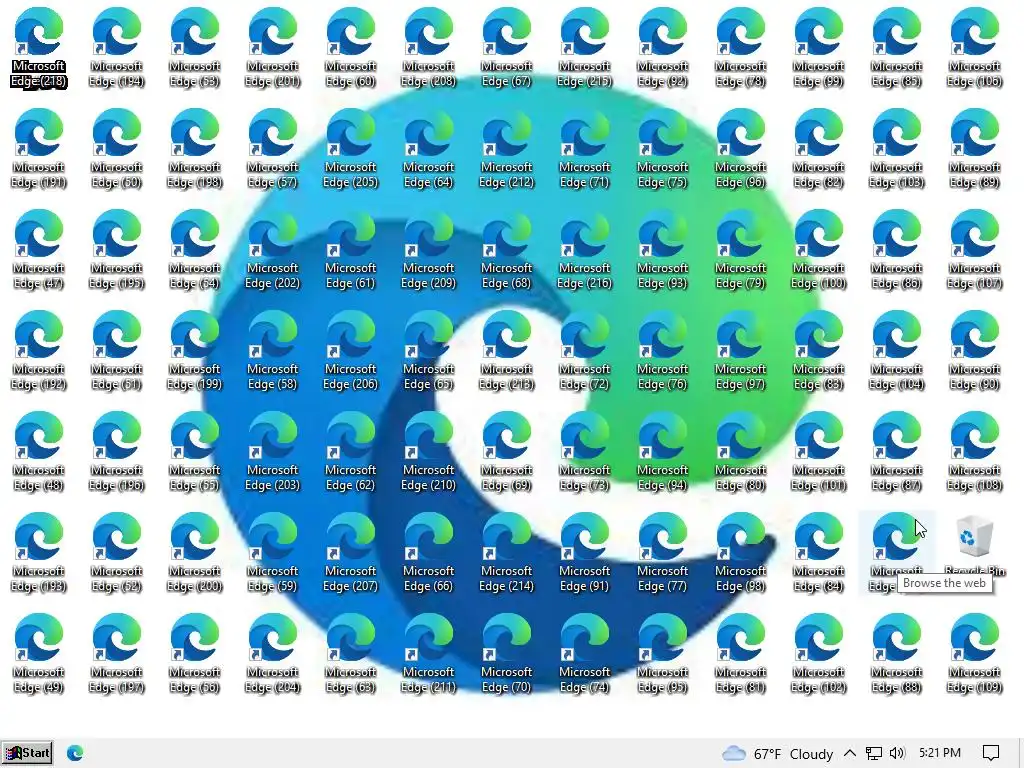
Task: Select the Microsoft Edge (199) icon
Action: point(195,351)
